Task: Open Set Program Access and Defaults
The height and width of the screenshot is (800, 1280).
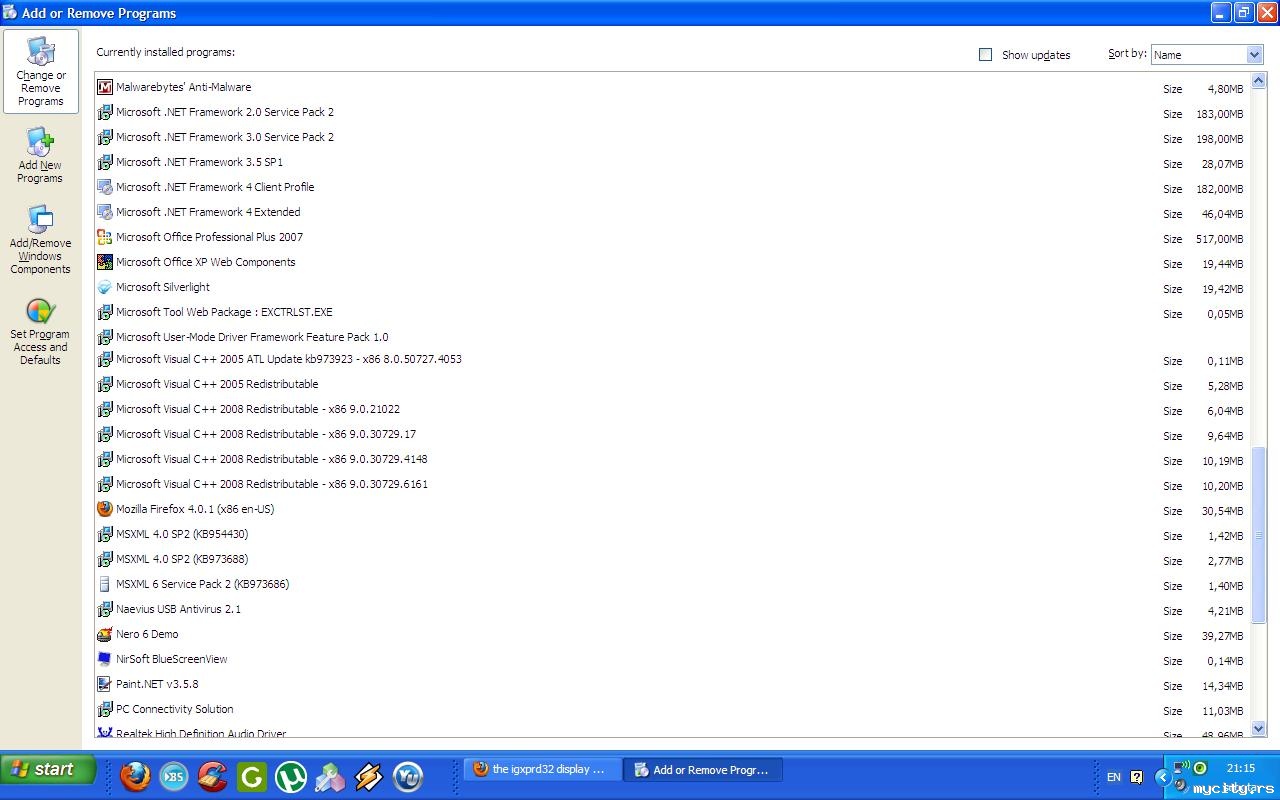Action: 40,332
